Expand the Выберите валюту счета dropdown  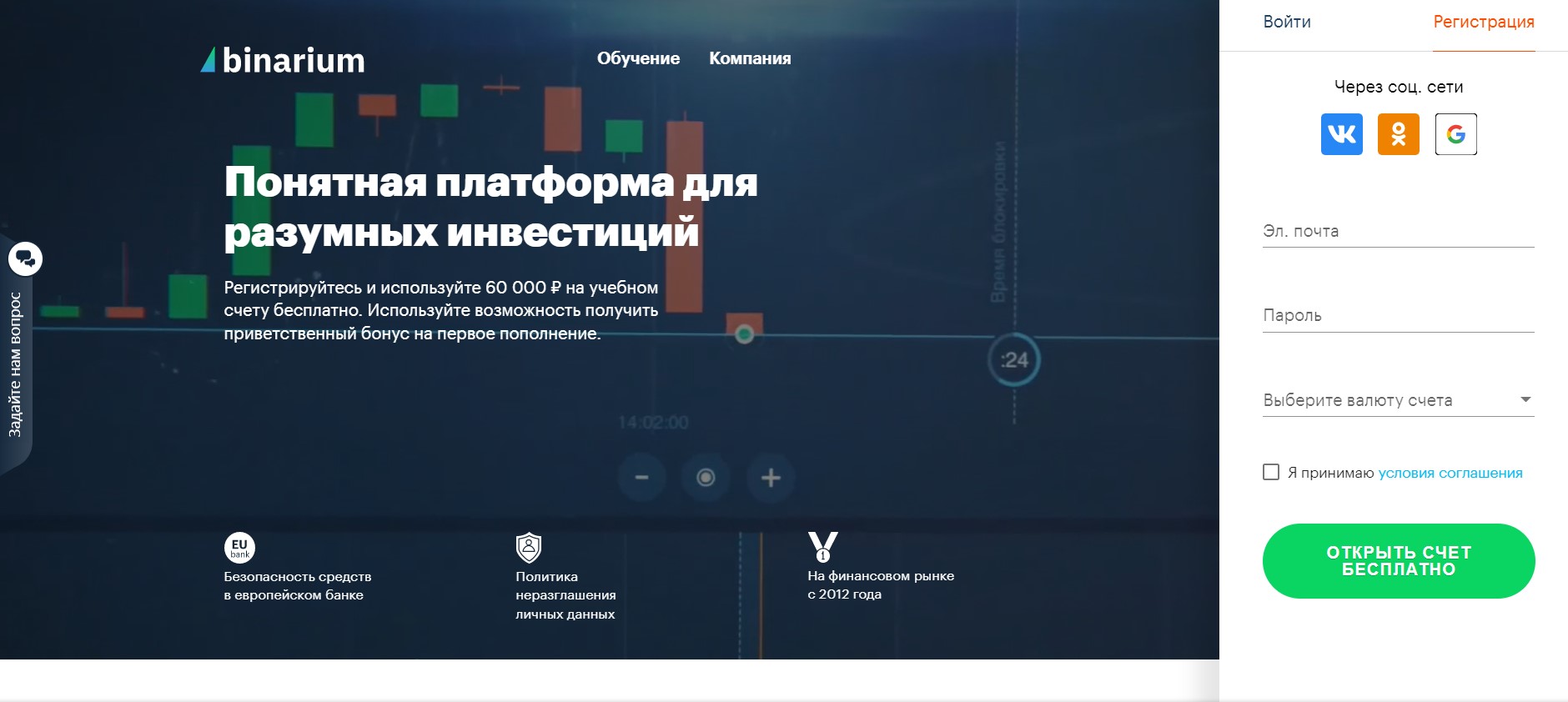[x=1399, y=400]
